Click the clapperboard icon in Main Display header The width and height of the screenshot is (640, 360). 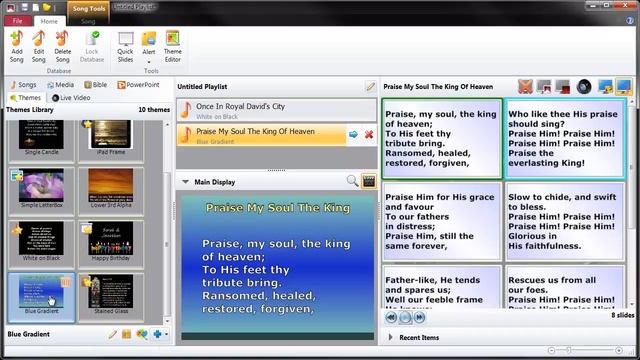(369, 181)
